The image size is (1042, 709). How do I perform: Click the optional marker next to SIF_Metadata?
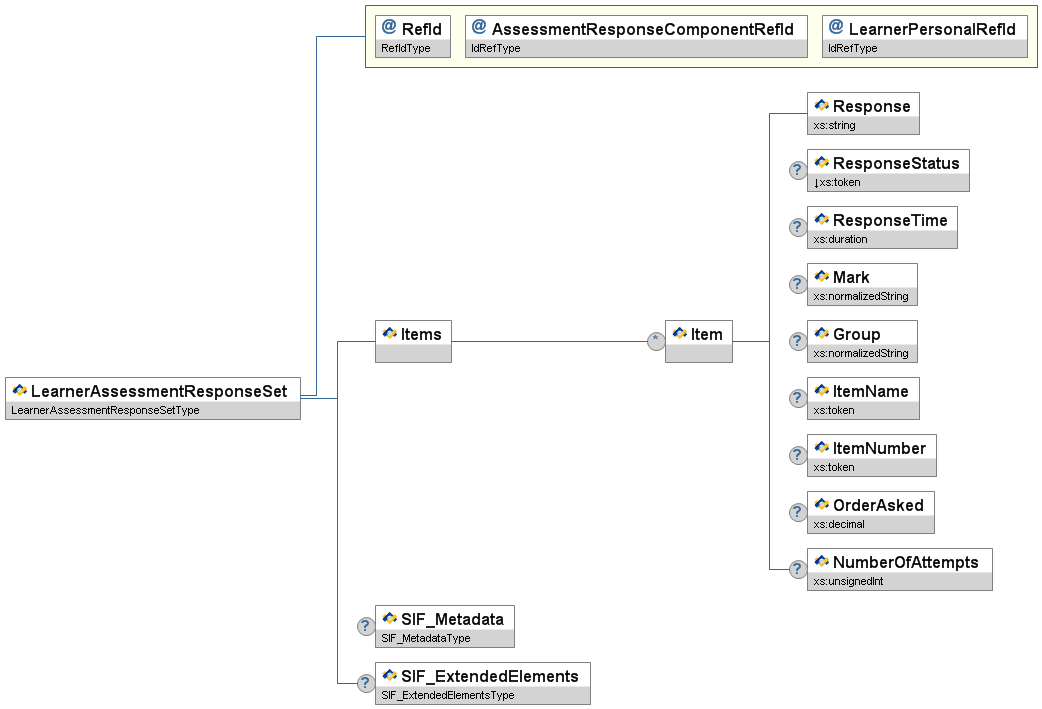tap(366, 626)
